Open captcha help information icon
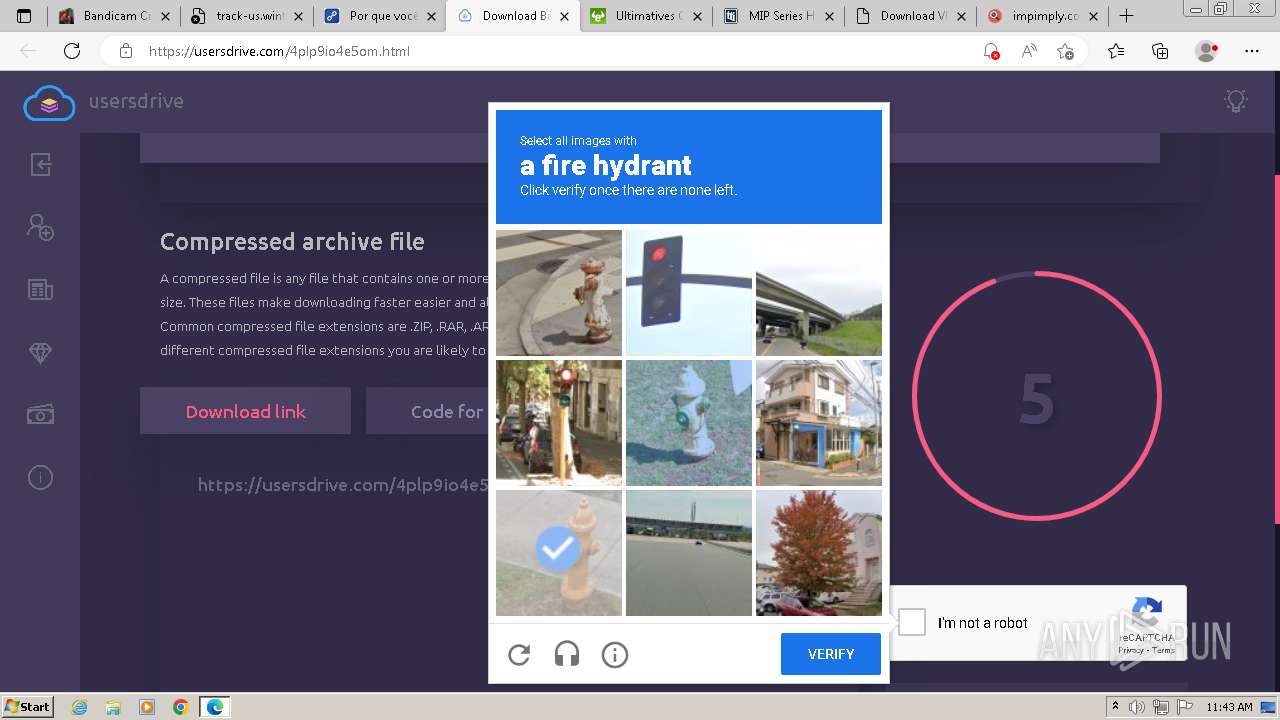1280x720 pixels. point(615,655)
